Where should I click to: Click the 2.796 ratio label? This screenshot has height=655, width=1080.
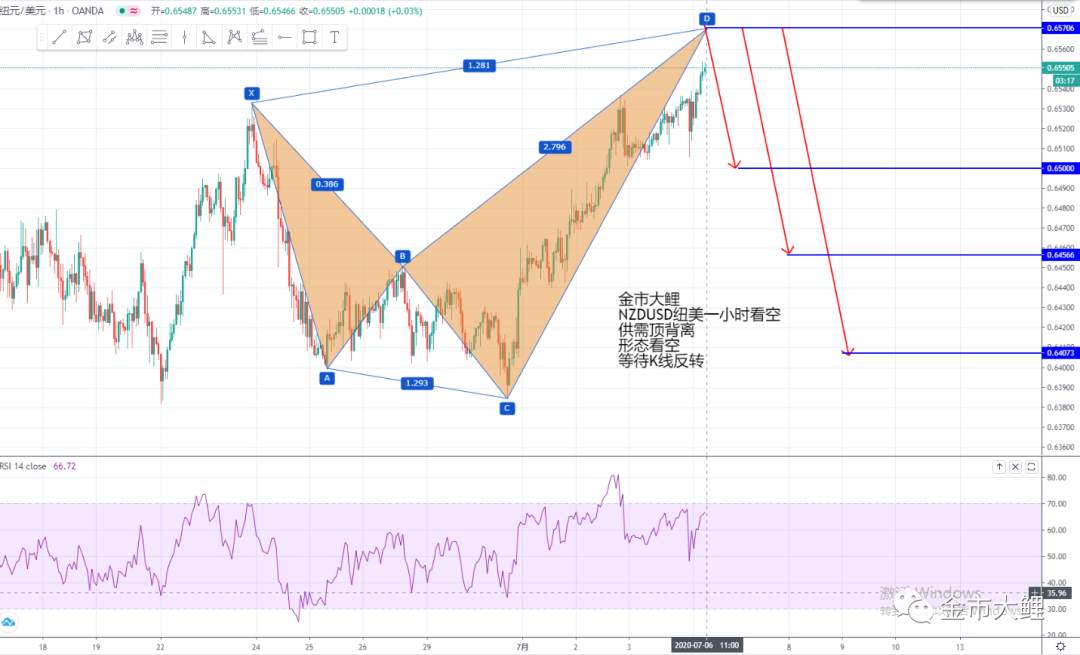tap(554, 147)
